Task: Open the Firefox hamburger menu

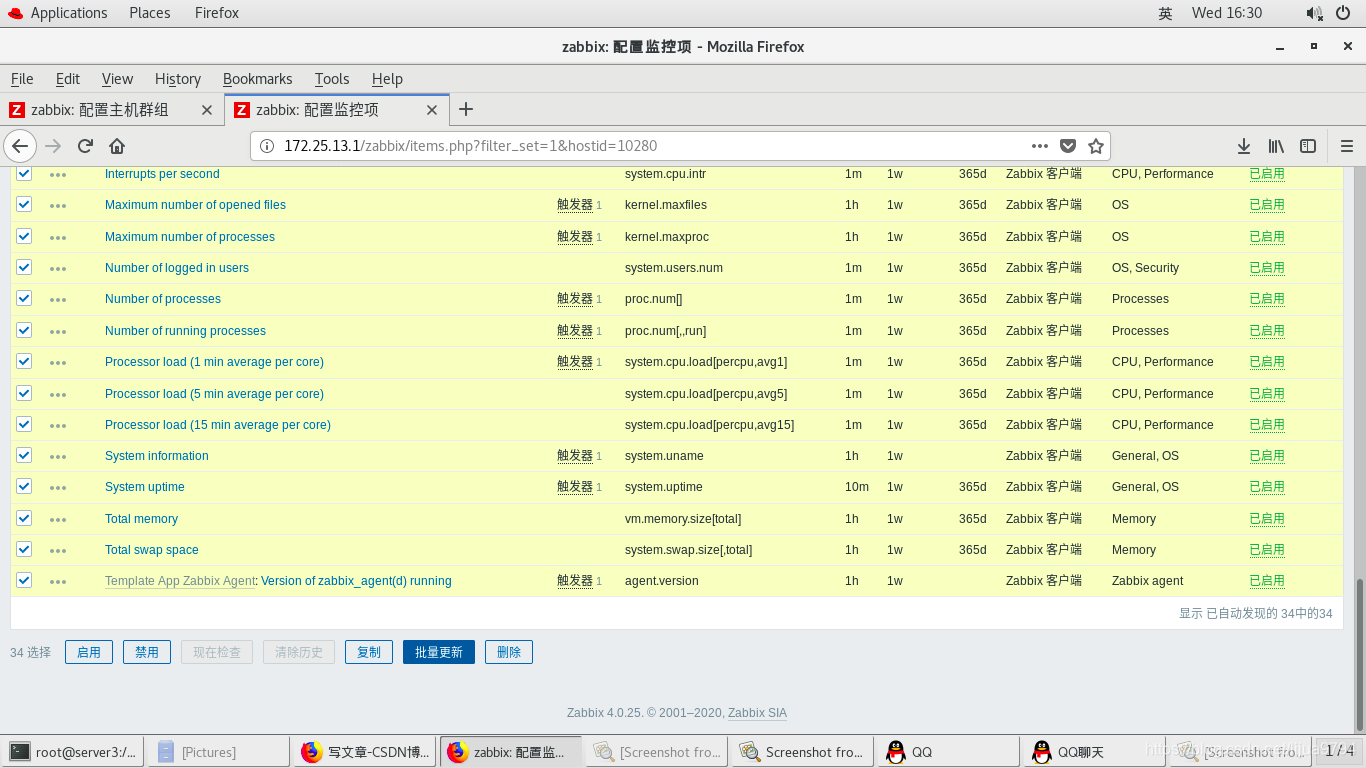Action: (x=1347, y=146)
